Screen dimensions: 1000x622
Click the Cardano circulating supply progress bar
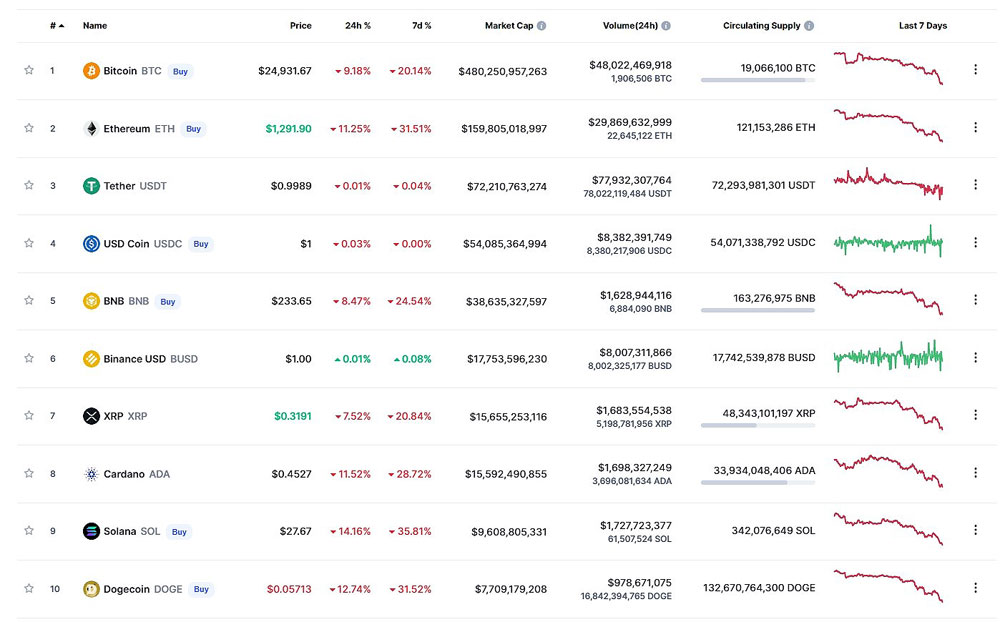pos(758,483)
